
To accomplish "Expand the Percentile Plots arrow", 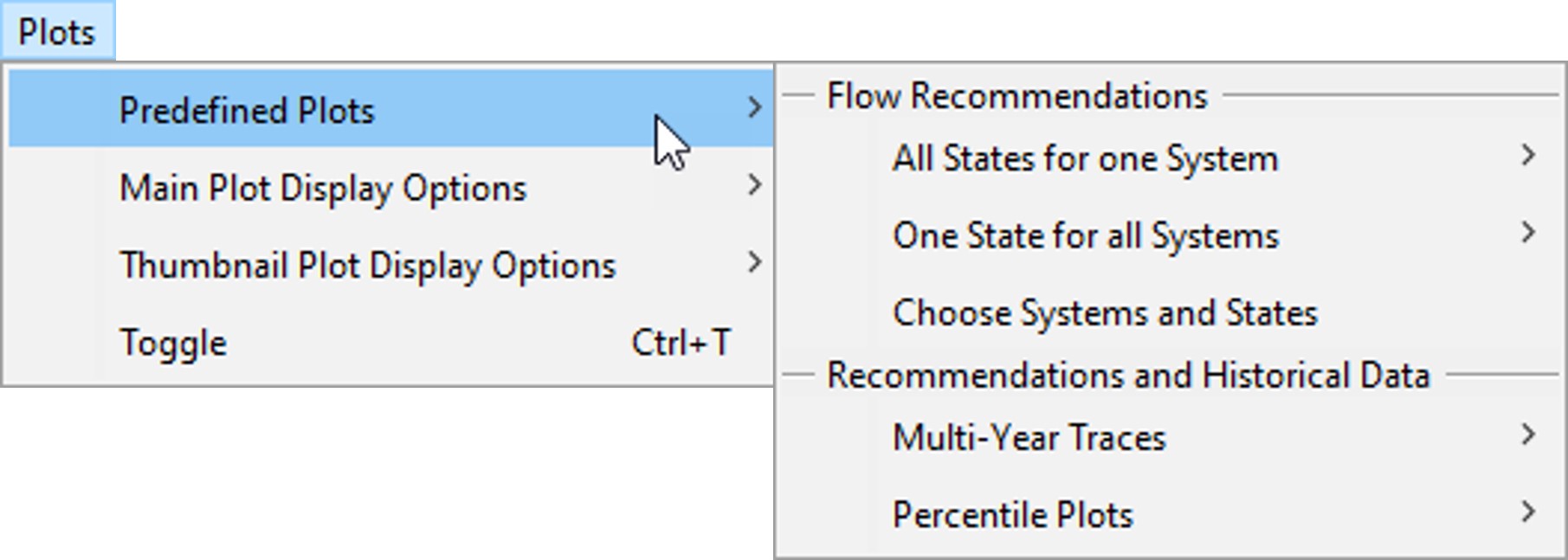I will [x=1528, y=512].
